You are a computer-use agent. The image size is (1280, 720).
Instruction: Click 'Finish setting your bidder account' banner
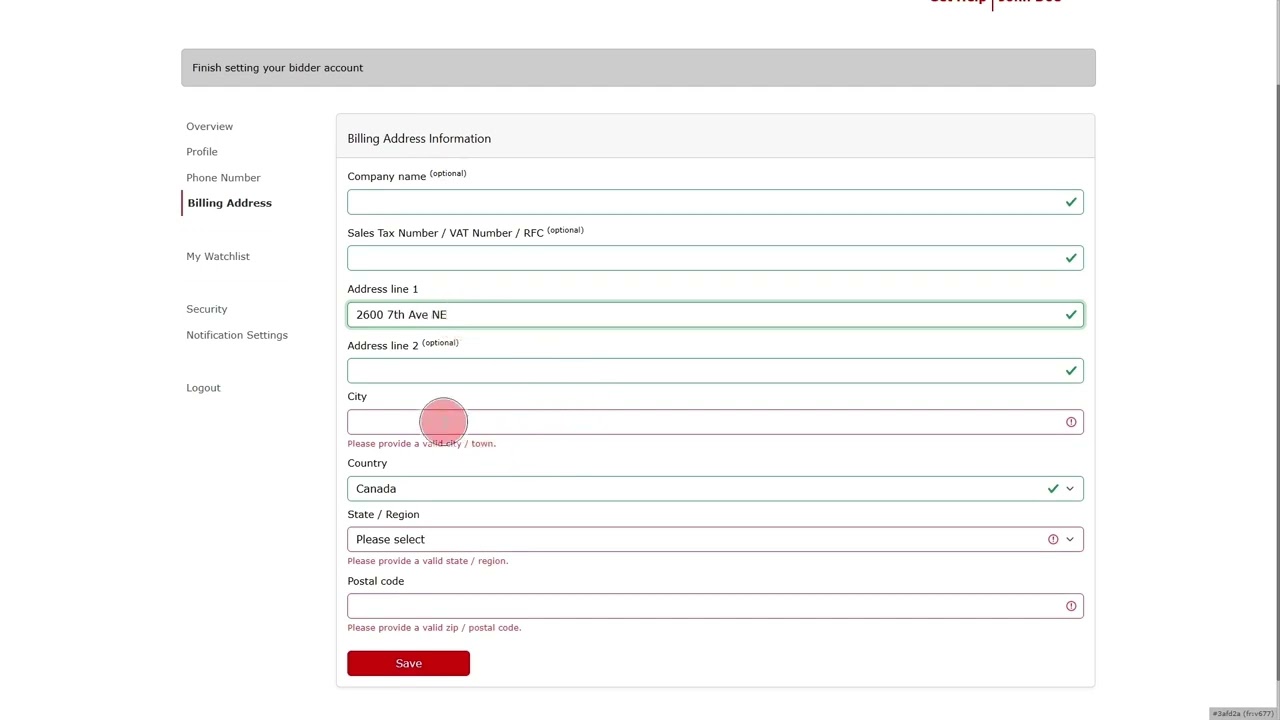(638, 67)
